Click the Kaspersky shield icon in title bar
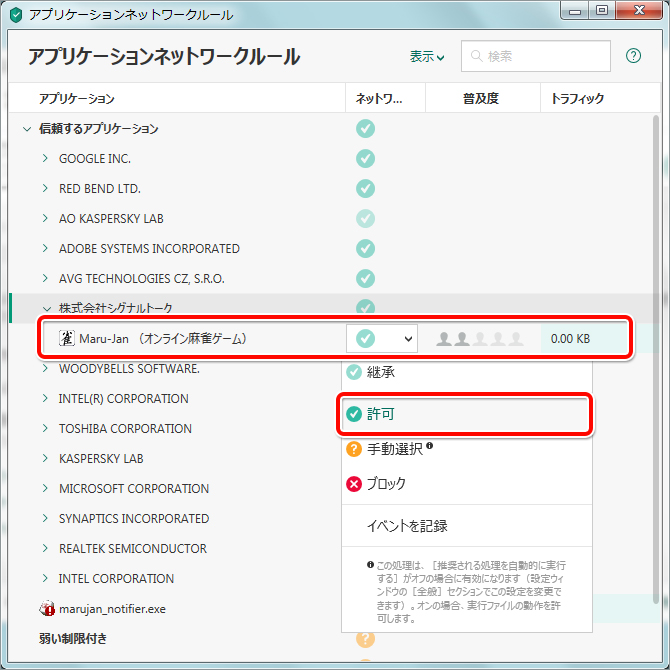 coord(16,15)
